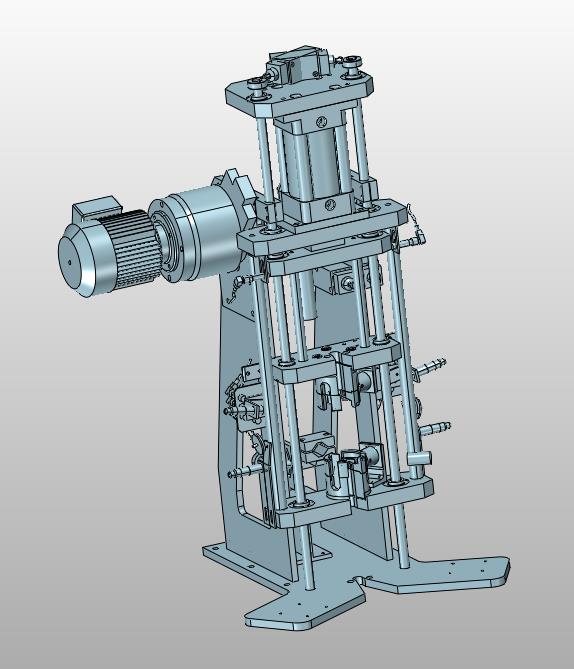Select the small valve block atop the top plate
574x669 pixels.
pos(299,63)
